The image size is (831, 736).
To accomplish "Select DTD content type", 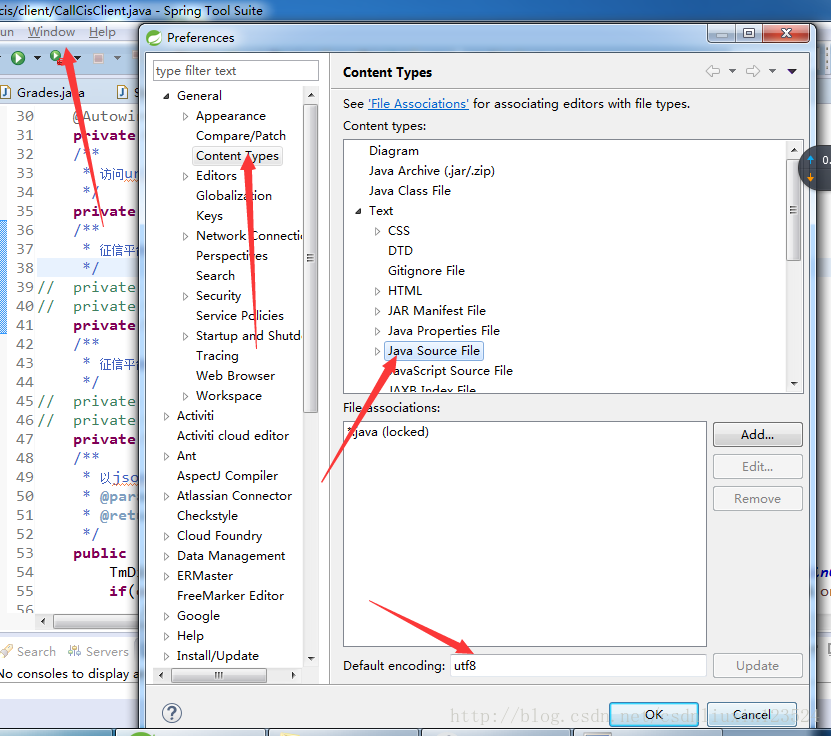I will pos(400,251).
